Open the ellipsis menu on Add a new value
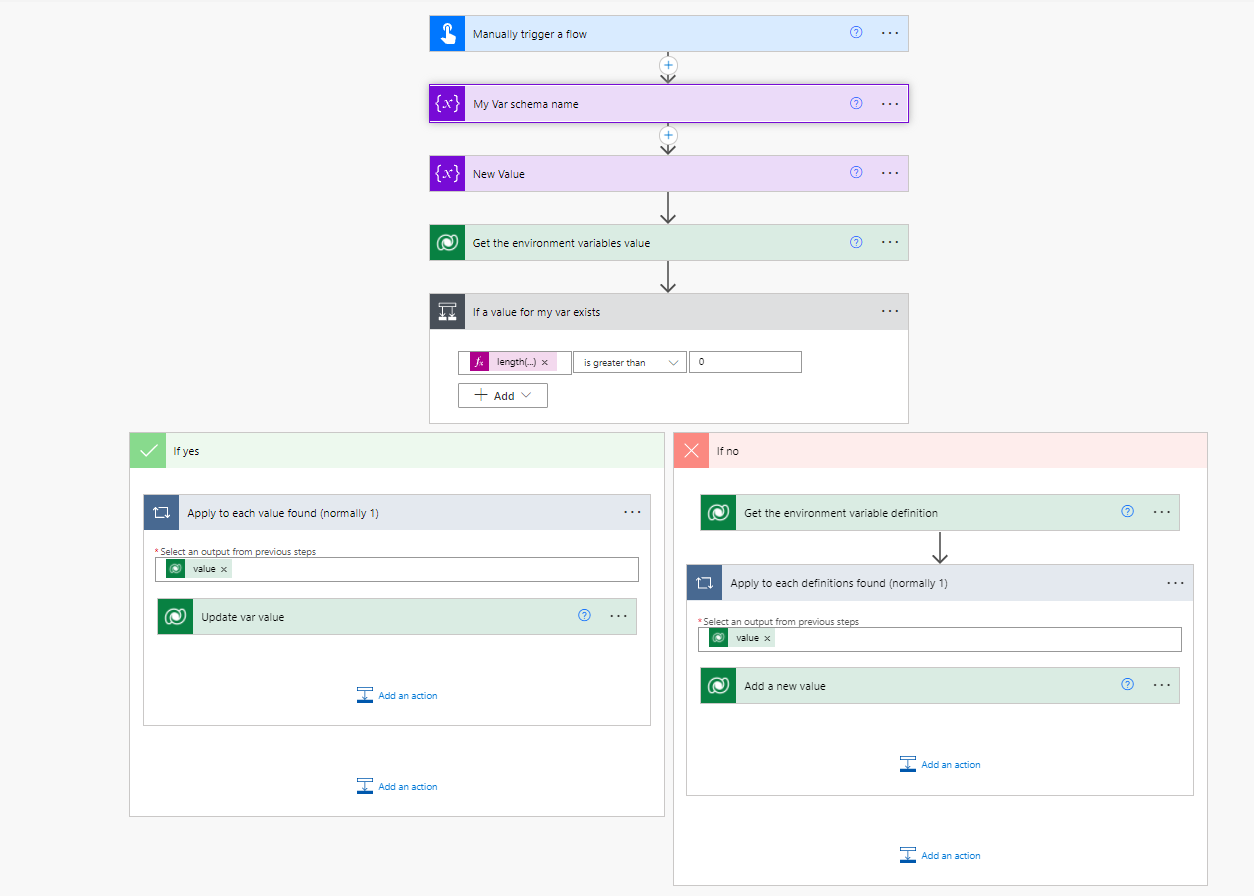This screenshot has height=896, width=1254. (1161, 685)
